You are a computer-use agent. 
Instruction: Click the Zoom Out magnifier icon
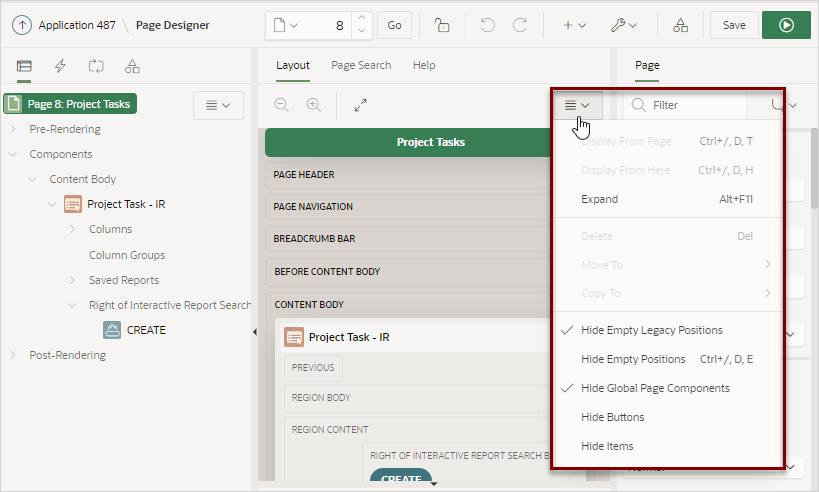[x=282, y=105]
